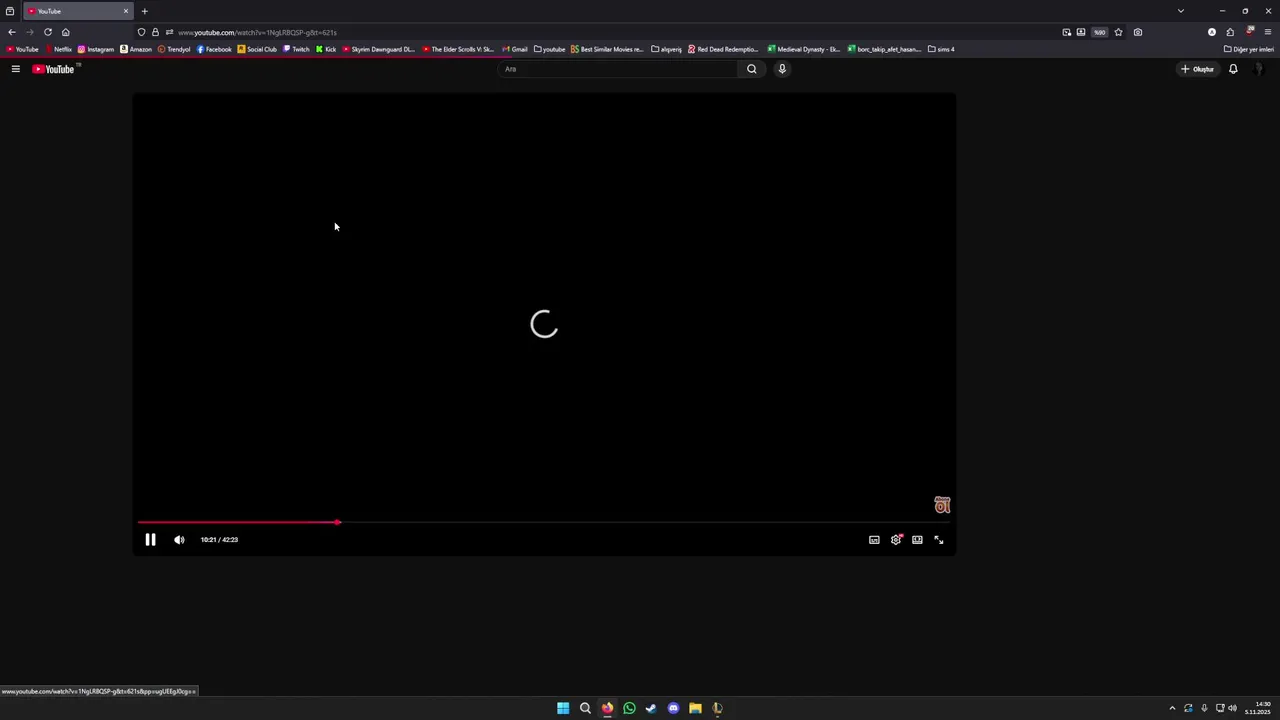
Task: Open the Medieval Dynasty bookmark
Action: (804, 49)
